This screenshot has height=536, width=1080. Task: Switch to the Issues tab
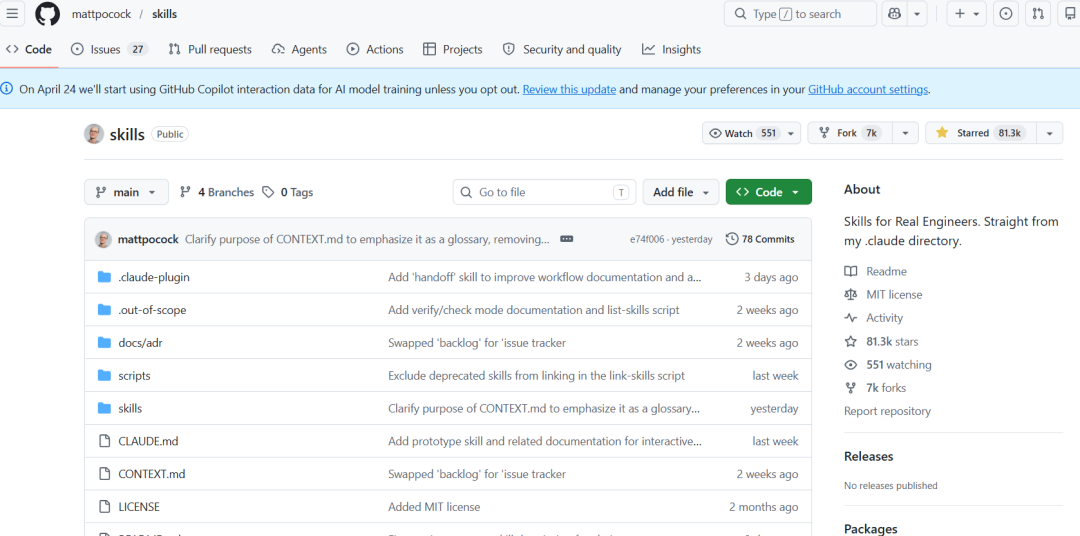coord(110,50)
